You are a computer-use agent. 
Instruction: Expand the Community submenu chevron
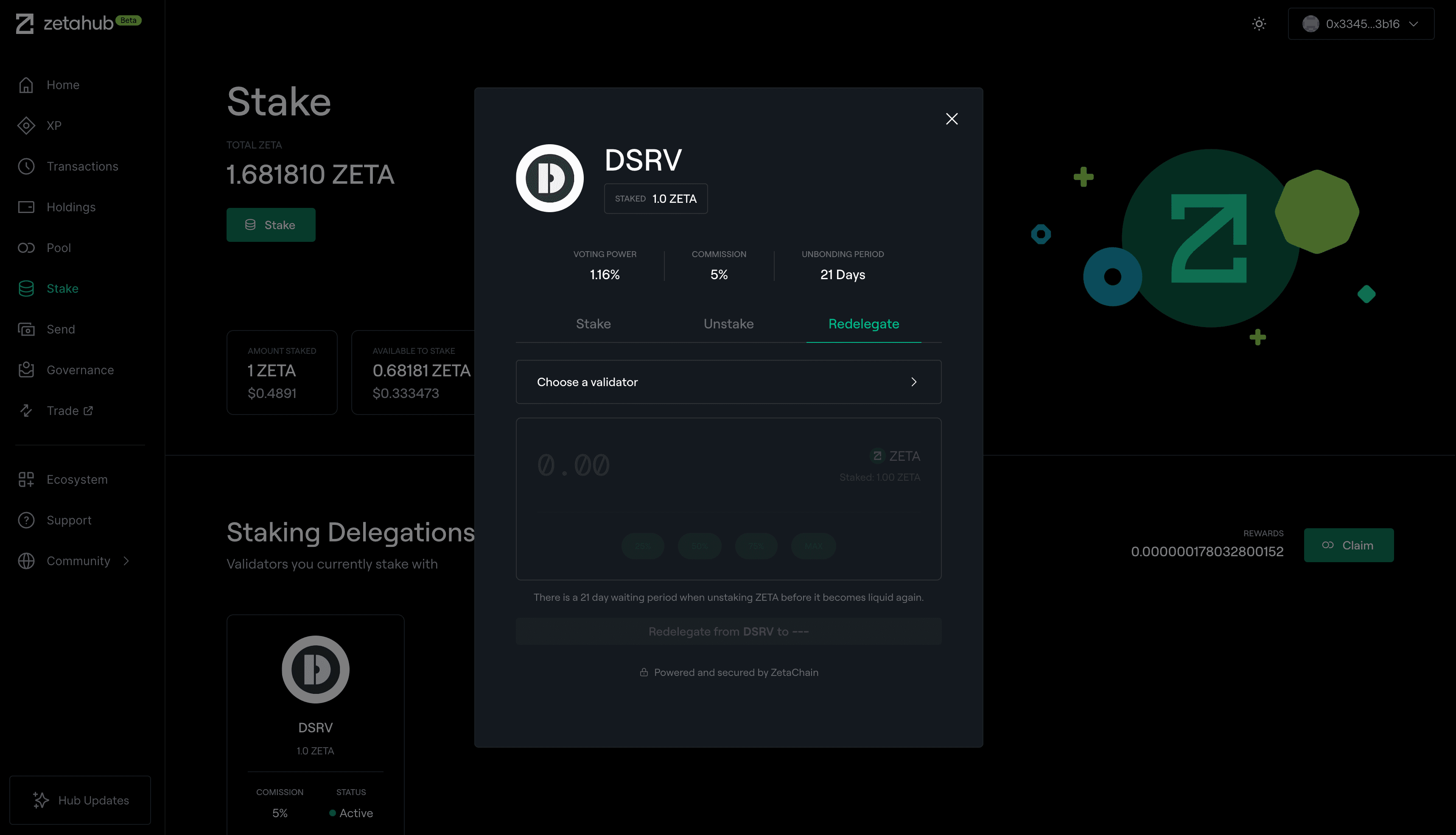coord(126,561)
